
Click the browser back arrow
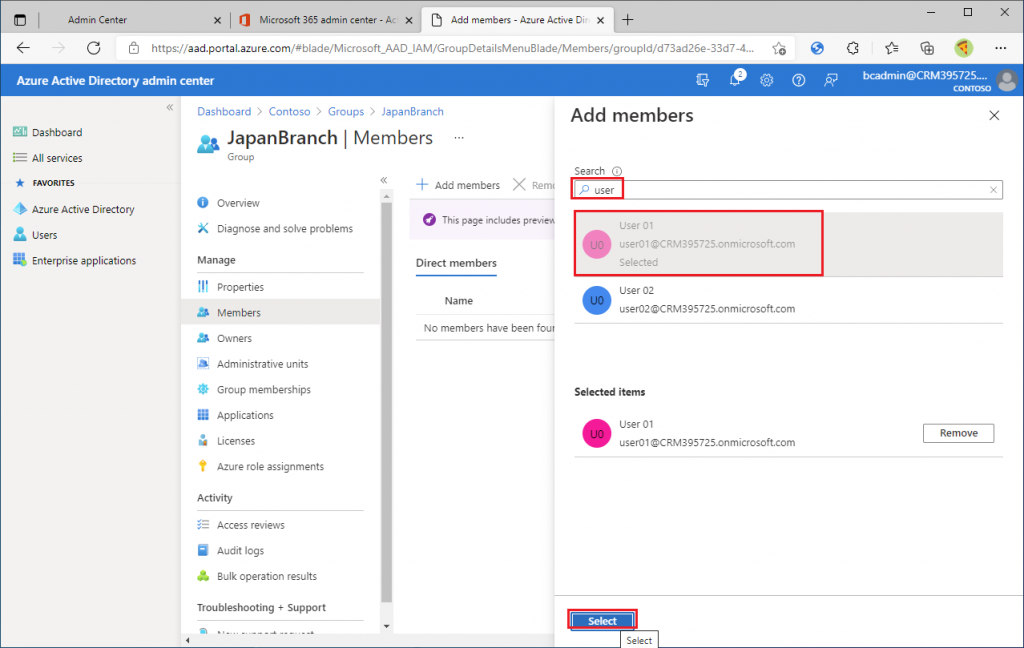[x=24, y=48]
